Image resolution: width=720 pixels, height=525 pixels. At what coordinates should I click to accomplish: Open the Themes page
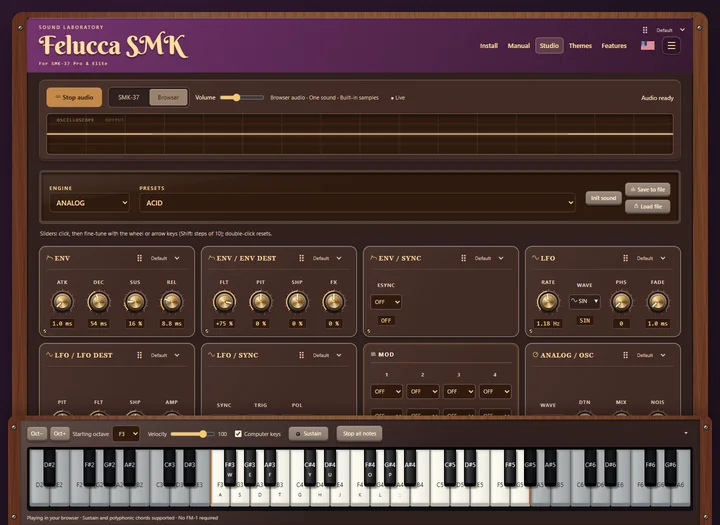[580, 45]
